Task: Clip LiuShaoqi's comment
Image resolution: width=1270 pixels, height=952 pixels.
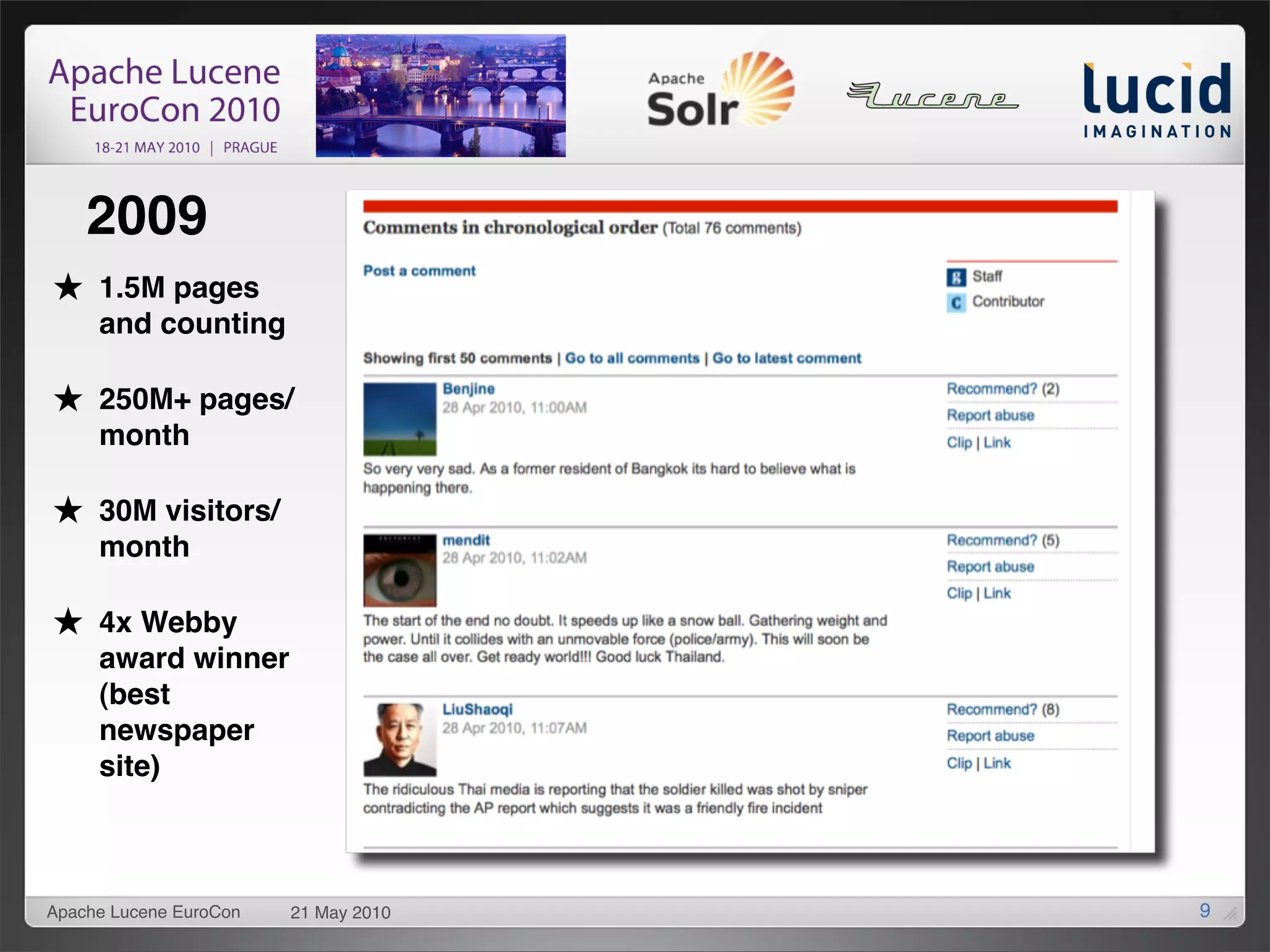Action: tap(959, 763)
